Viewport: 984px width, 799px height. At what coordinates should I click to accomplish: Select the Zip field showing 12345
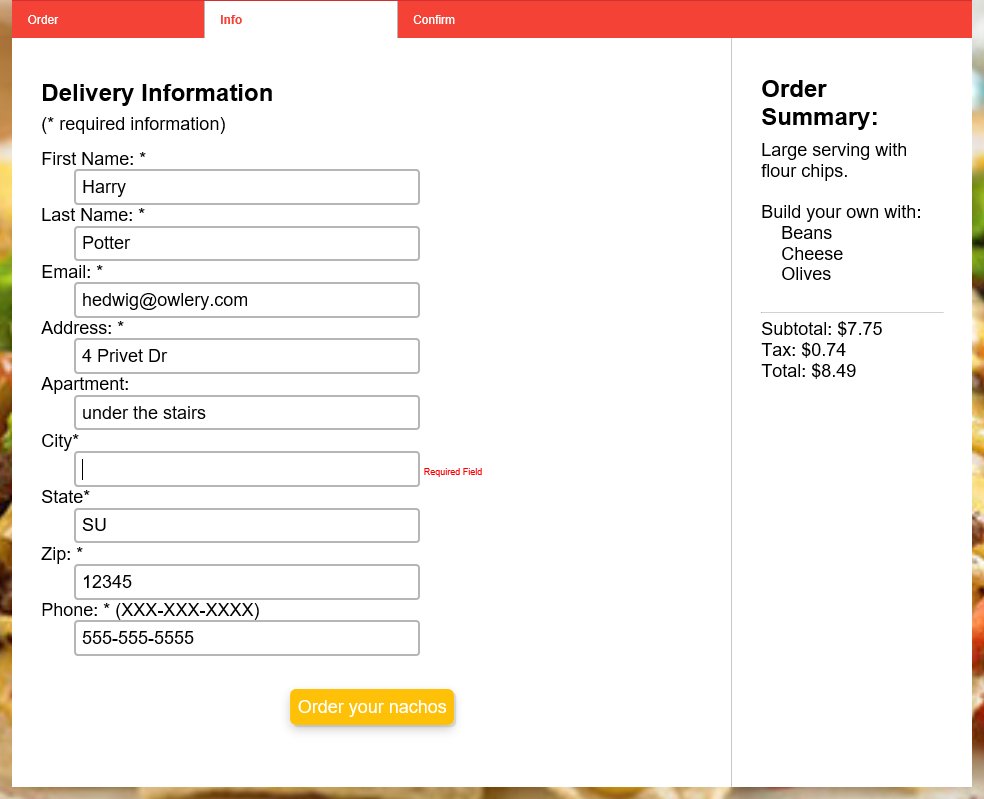[x=246, y=582]
